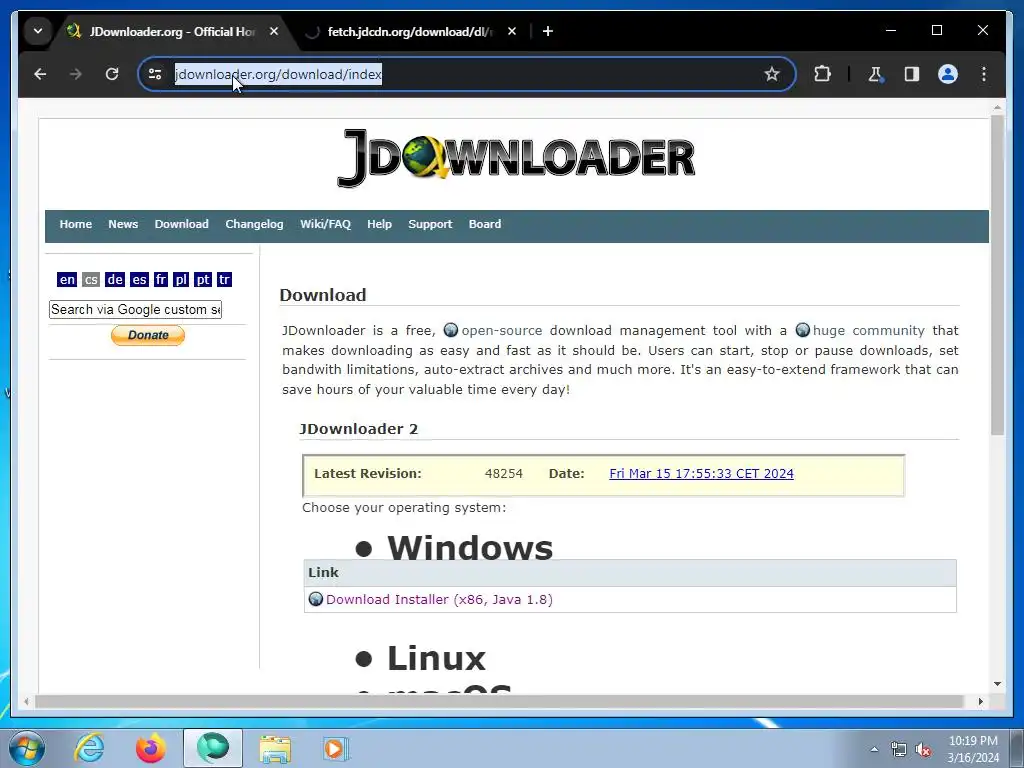
Task: Switch language to Spanish (es)
Action: click(139, 280)
